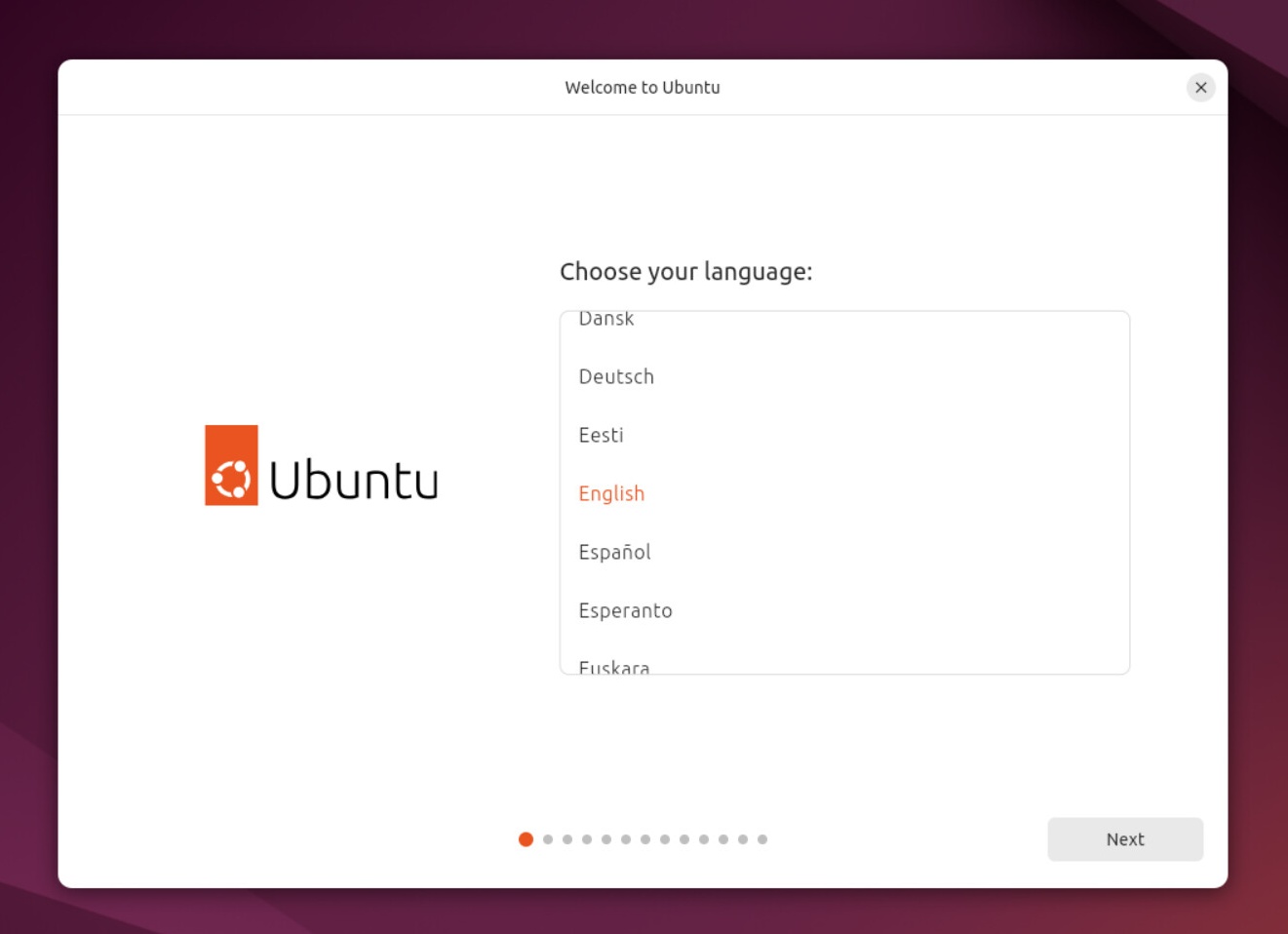The image size is (1288, 934).
Task: Click the orange active page indicator dot
Action: (x=526, y=839)
